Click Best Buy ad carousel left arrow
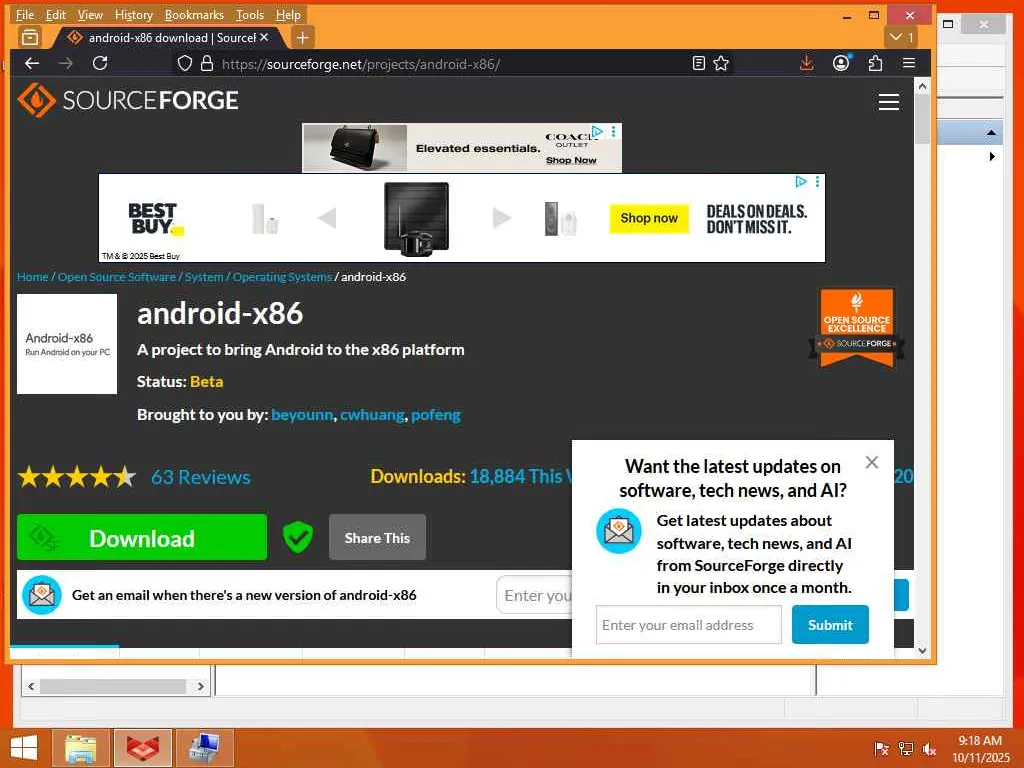This screenshot has height=768, width=1024. [327, 218]
